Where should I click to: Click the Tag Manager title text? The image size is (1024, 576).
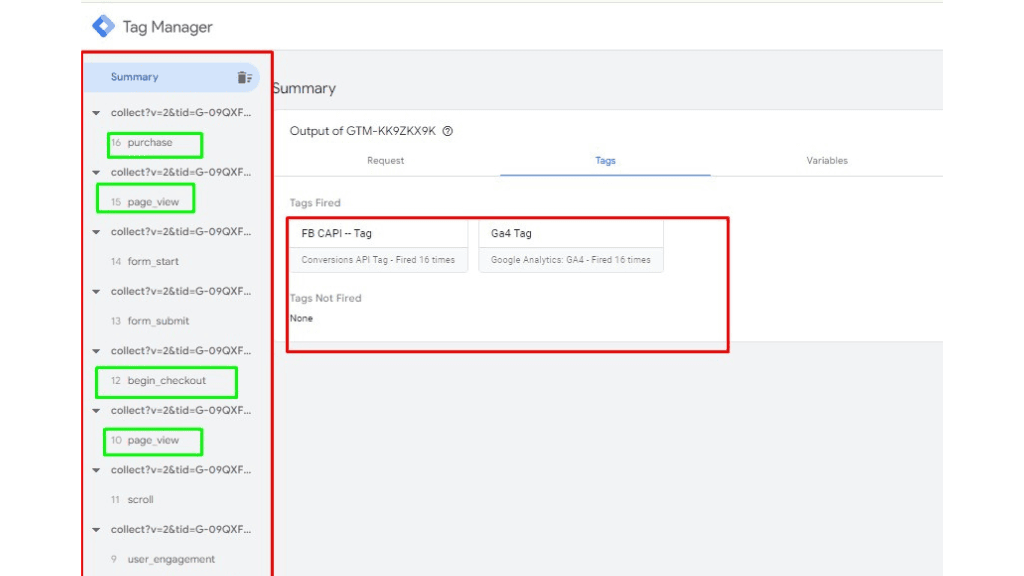tap(168, 27)
